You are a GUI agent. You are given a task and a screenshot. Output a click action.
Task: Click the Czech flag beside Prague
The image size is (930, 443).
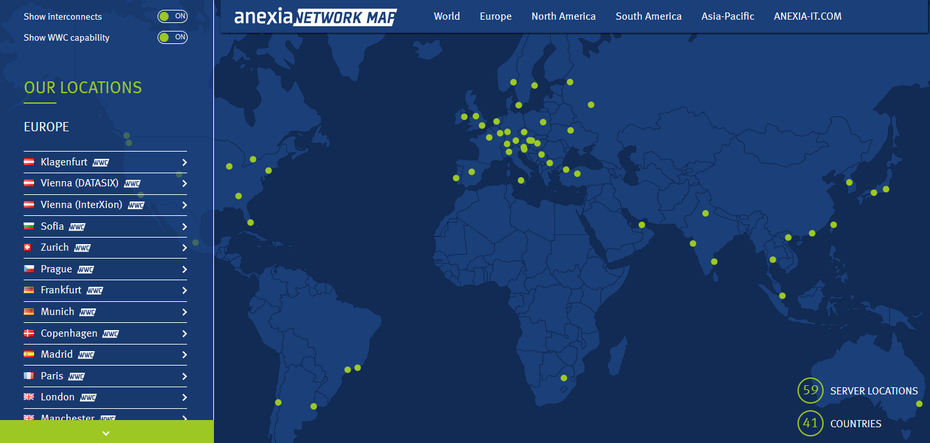point(29,269)
